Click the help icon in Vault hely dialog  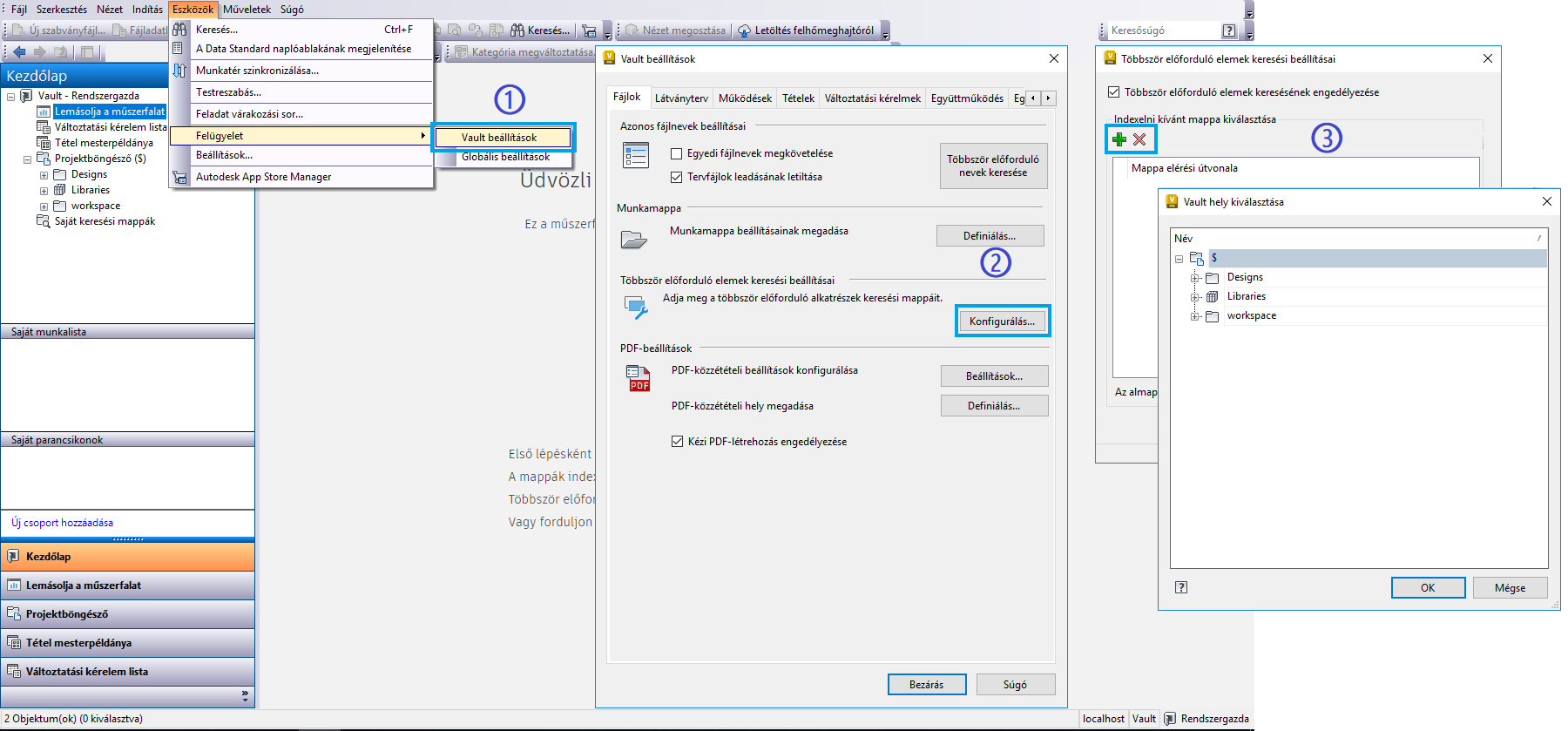[x=1181, y=587]
